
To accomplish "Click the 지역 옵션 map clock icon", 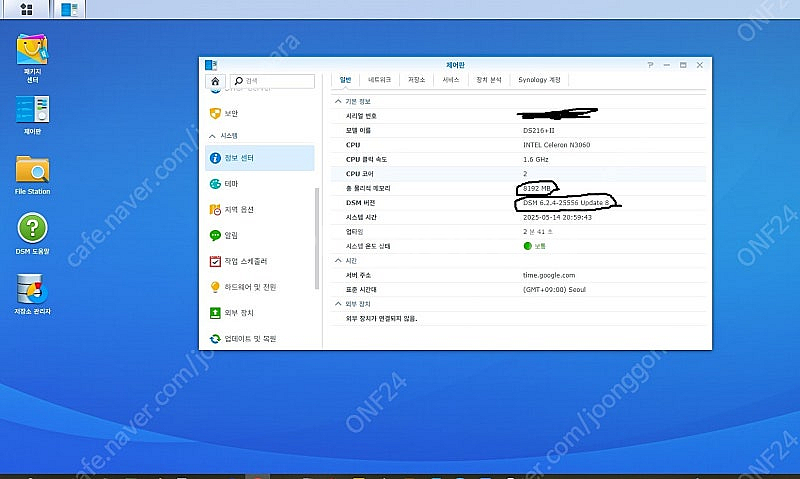I will pos(215,210).
